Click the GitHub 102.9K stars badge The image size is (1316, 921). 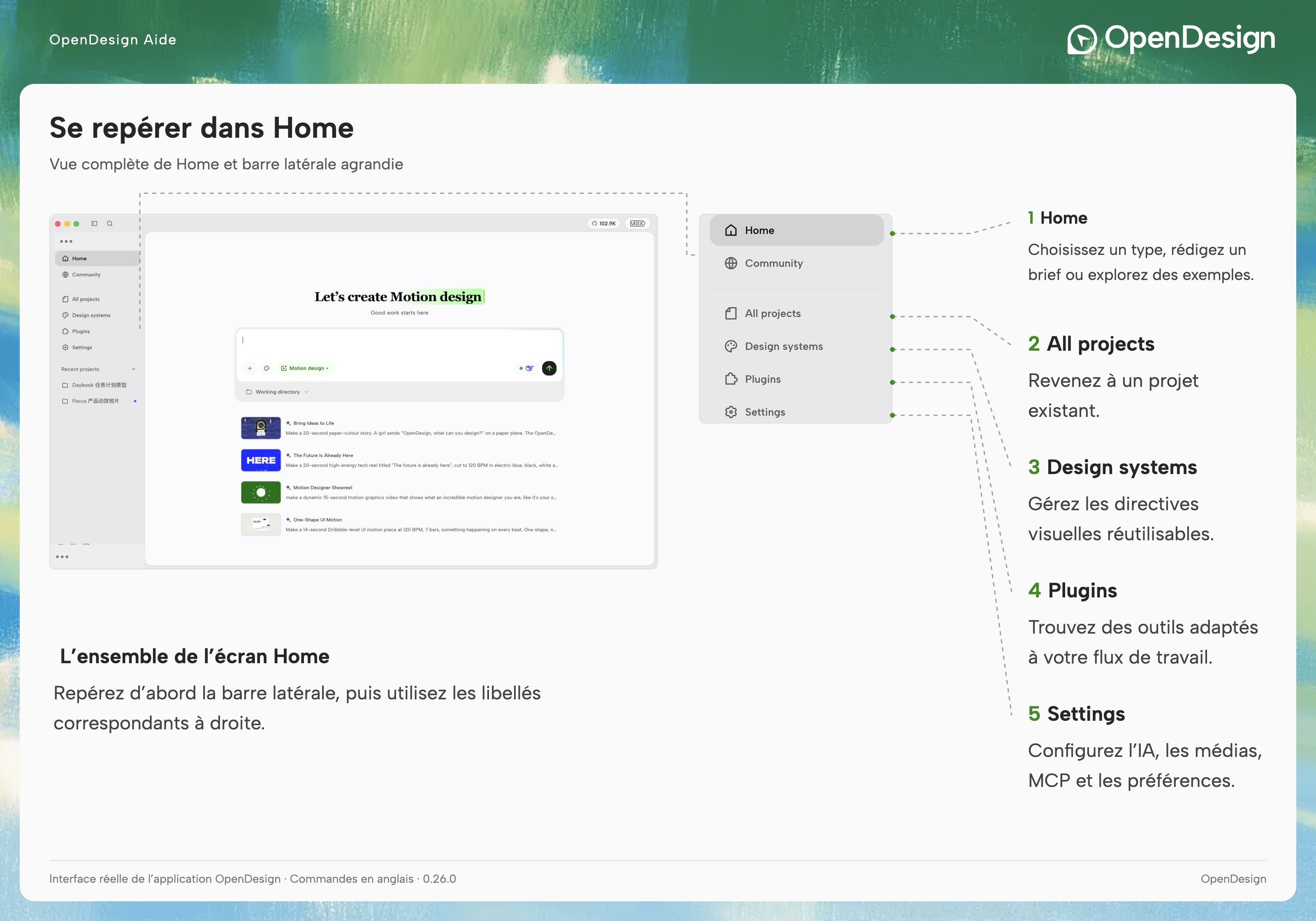click(x=604, y=224)
